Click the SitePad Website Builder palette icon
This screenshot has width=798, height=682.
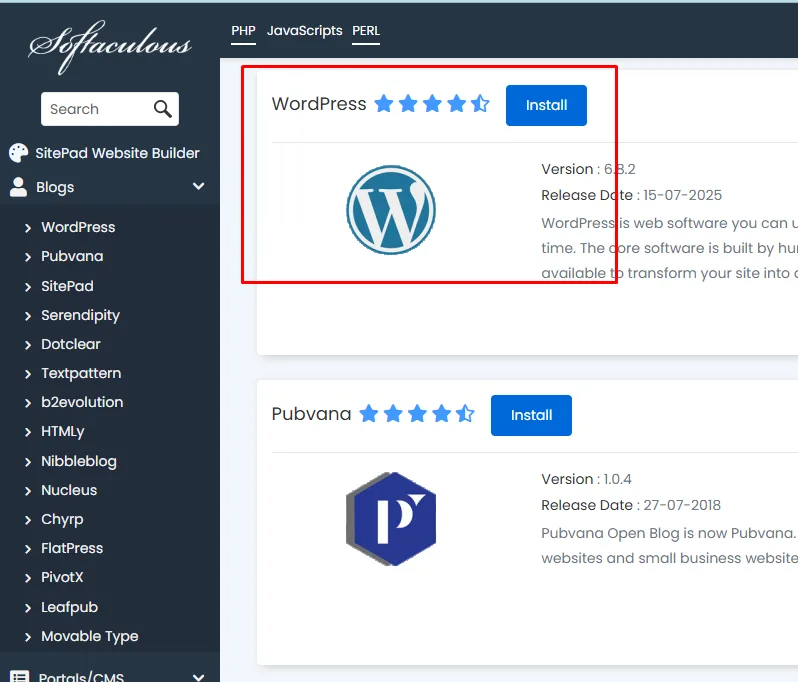[x=19, y=153]
